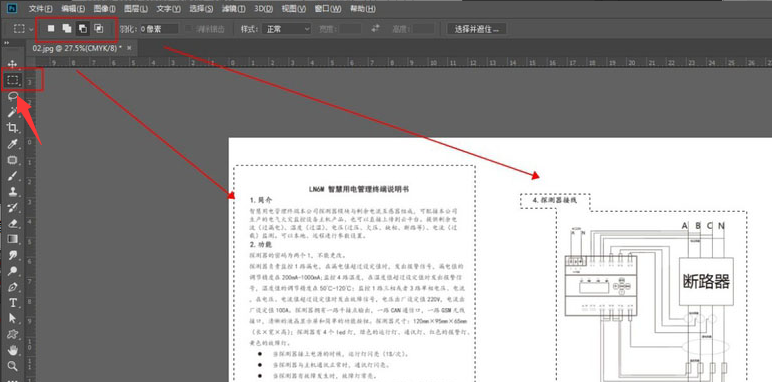Select the Pen tool

[x=12, y=286]
